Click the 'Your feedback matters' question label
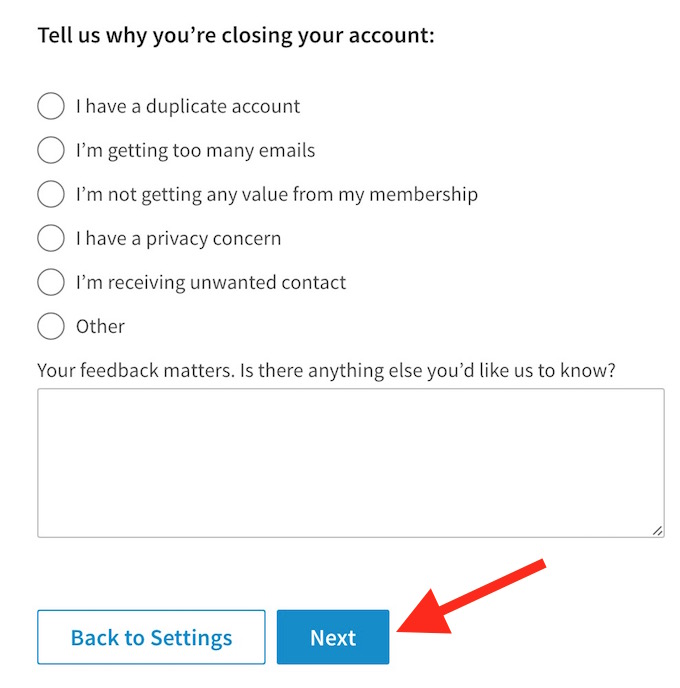The image size is (680, 688). pos(326,370)
